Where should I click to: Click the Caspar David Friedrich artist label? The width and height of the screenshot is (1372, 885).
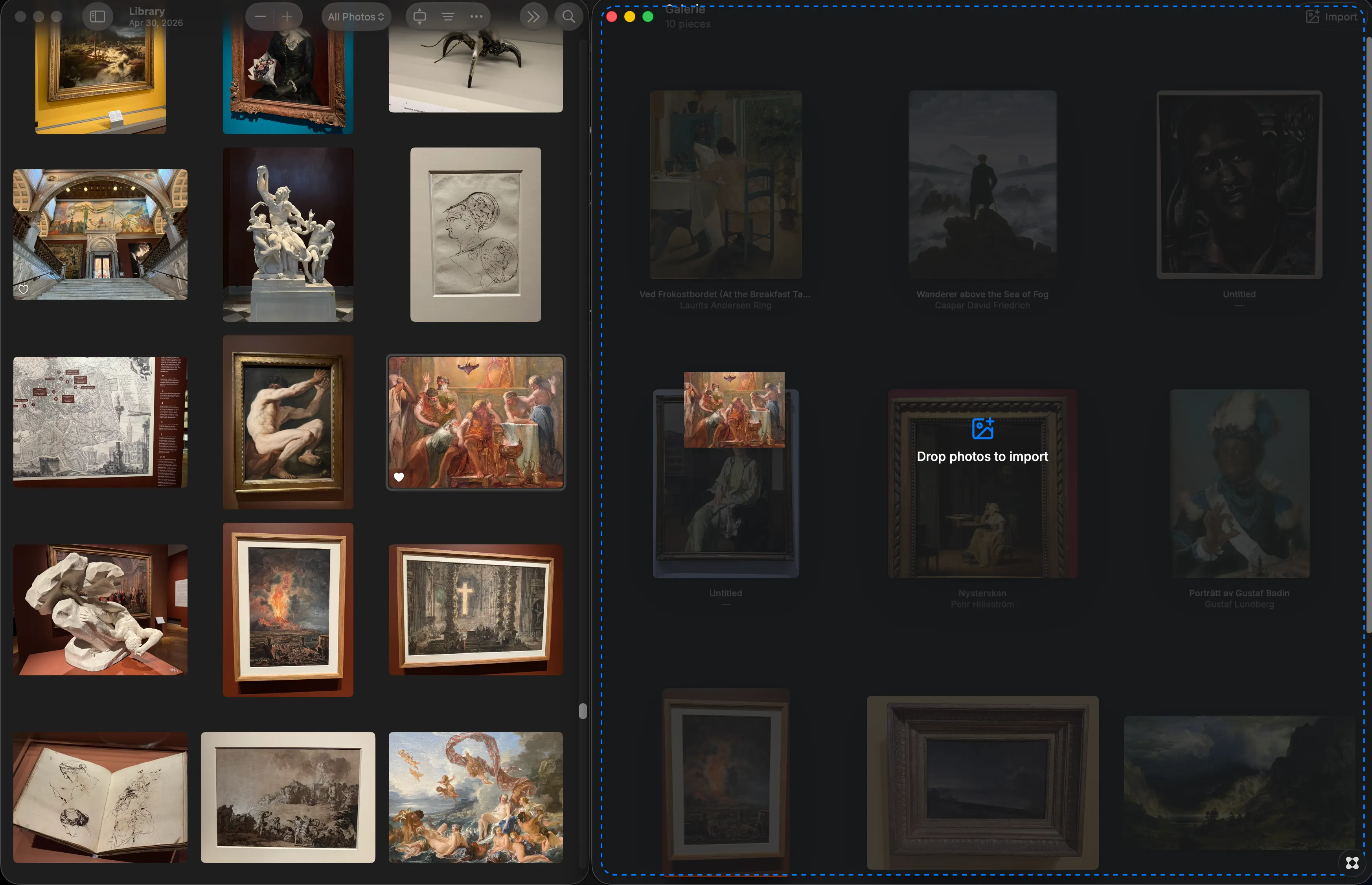(x=982, y=306)
